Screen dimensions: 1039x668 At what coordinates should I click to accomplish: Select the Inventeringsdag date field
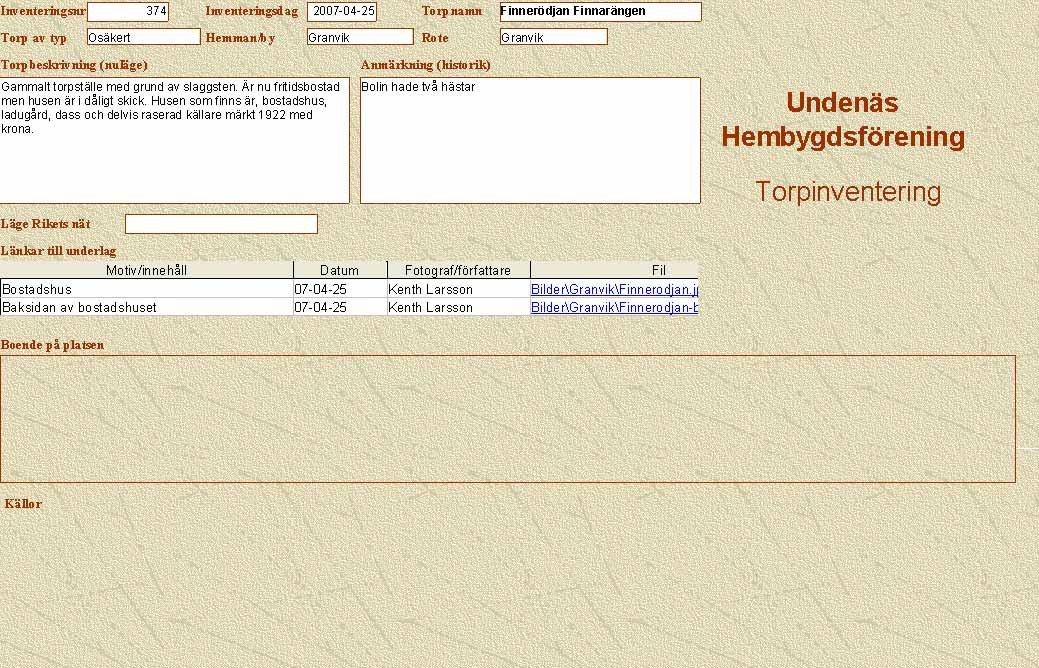(x=342, y=12)
